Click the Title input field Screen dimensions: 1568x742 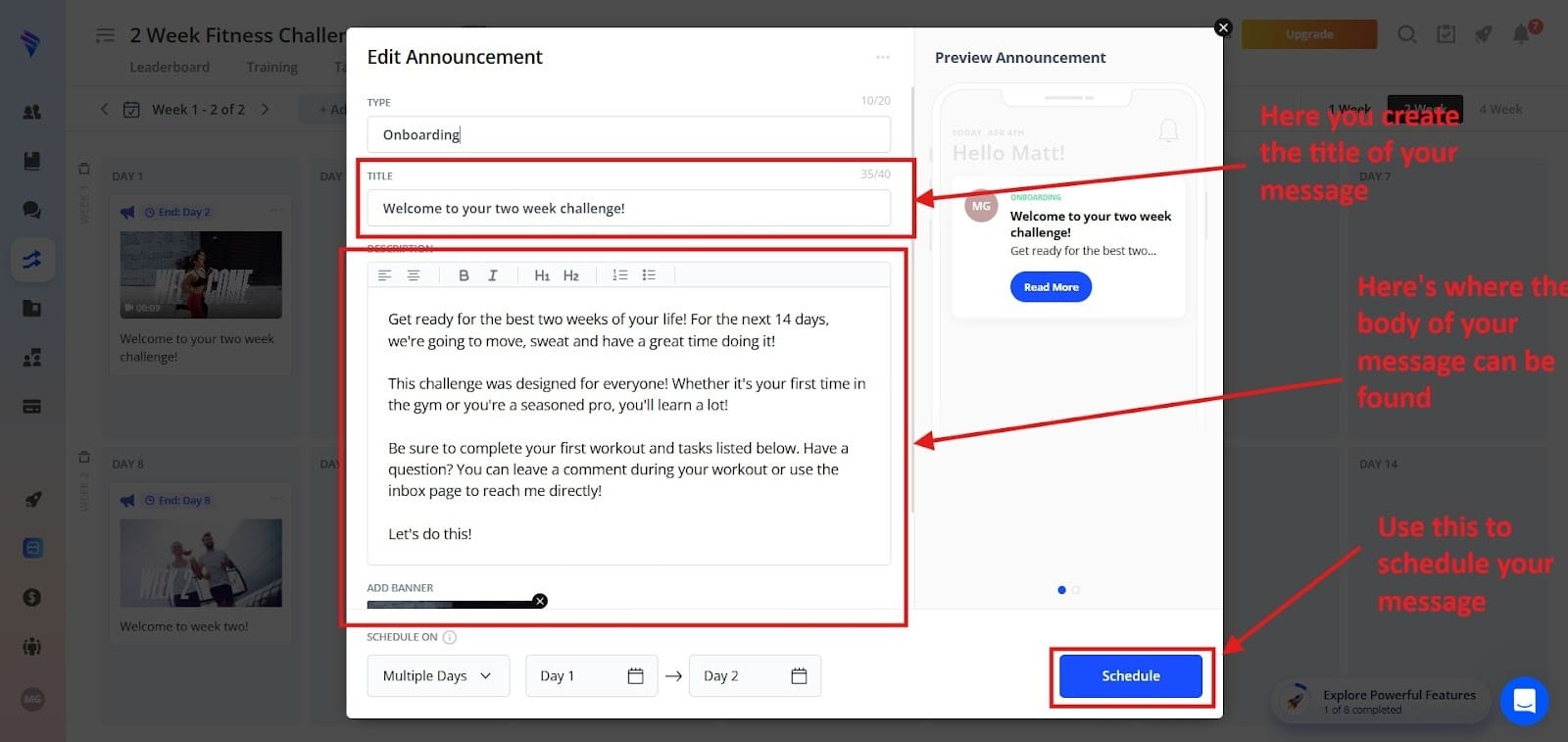point(628,208)
